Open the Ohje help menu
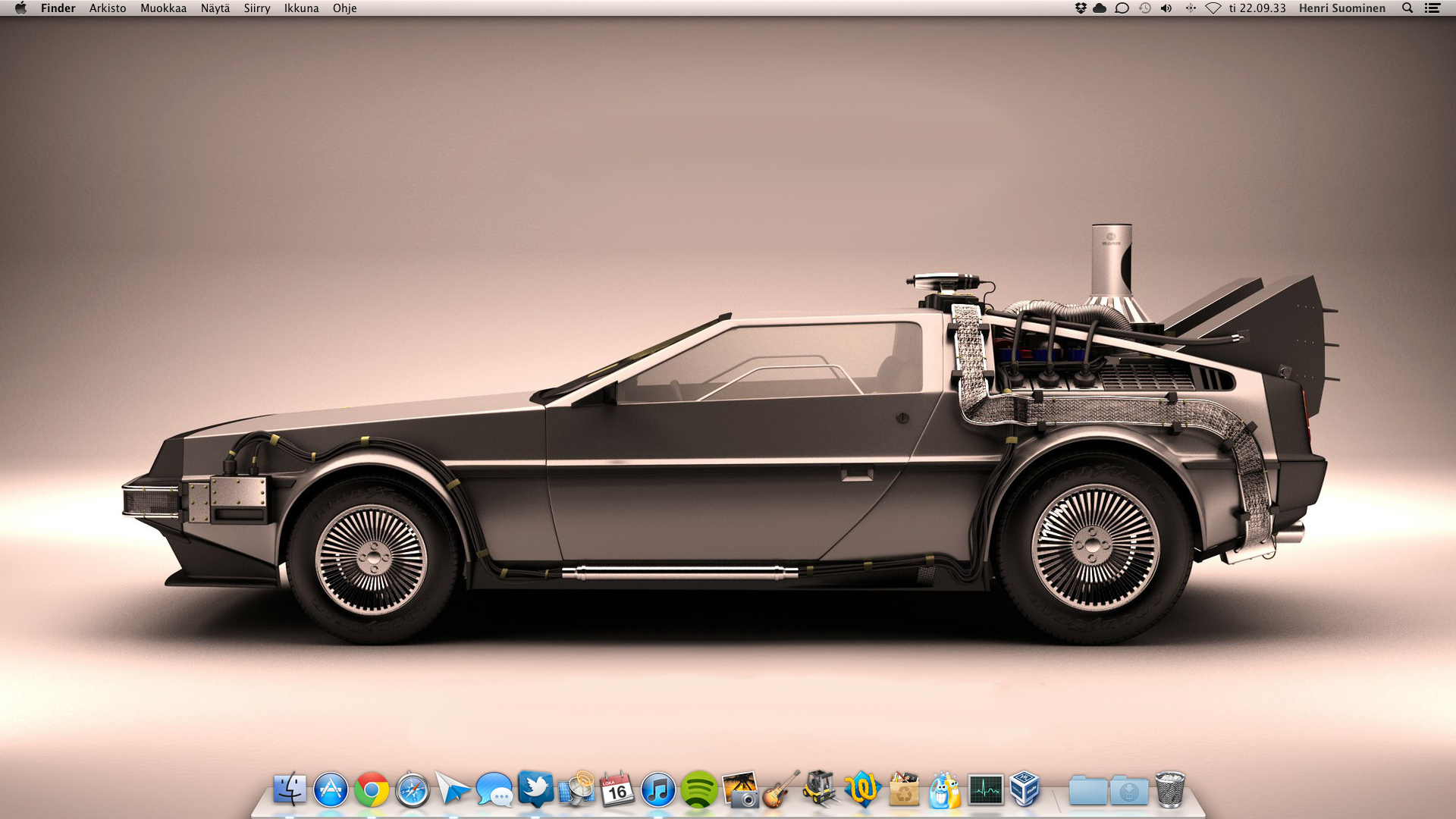This screenshot has width=1456, height=819. pos(344,8)
